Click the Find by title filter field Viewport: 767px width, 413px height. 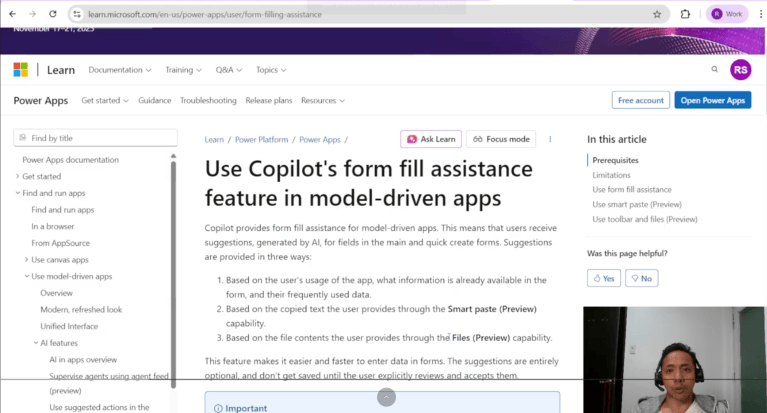(x=95, y=138)
